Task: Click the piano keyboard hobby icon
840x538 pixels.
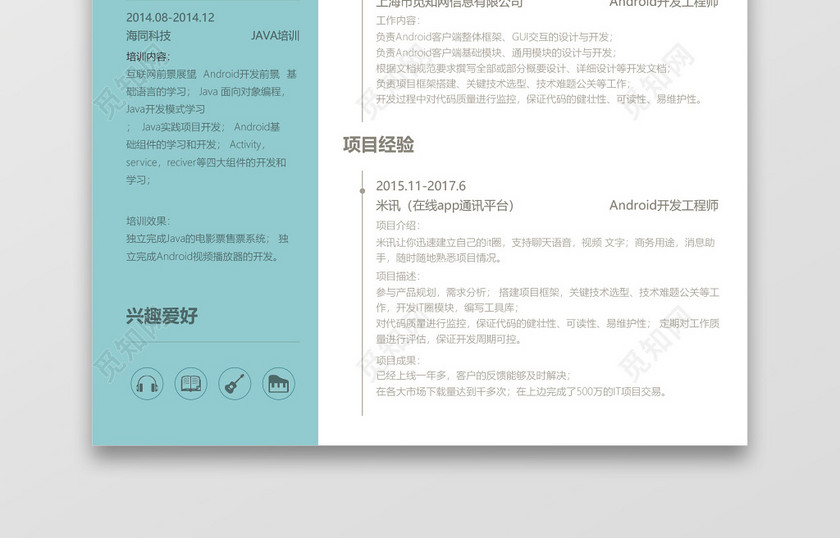Action: 279,384
